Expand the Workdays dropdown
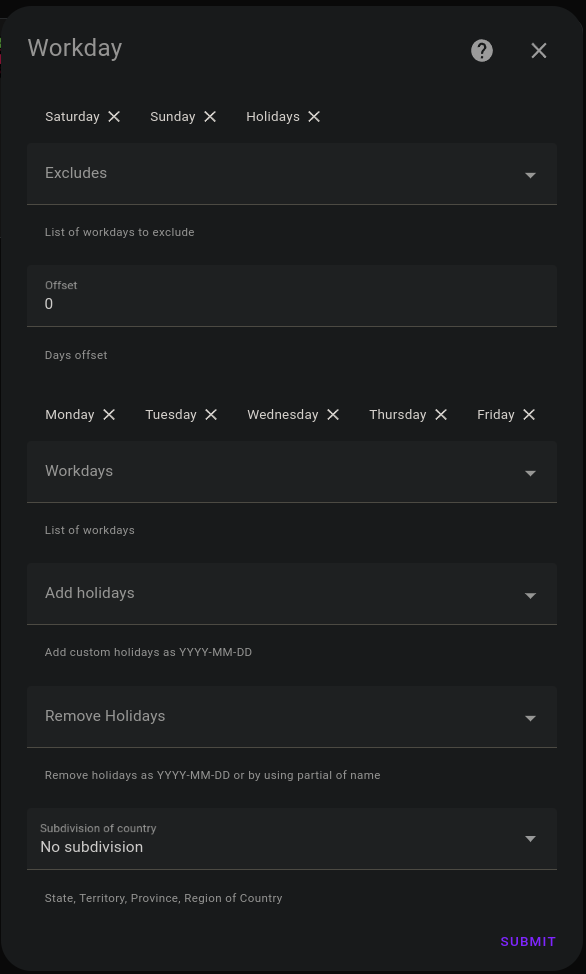586x974 pixels. coord(530,472)
